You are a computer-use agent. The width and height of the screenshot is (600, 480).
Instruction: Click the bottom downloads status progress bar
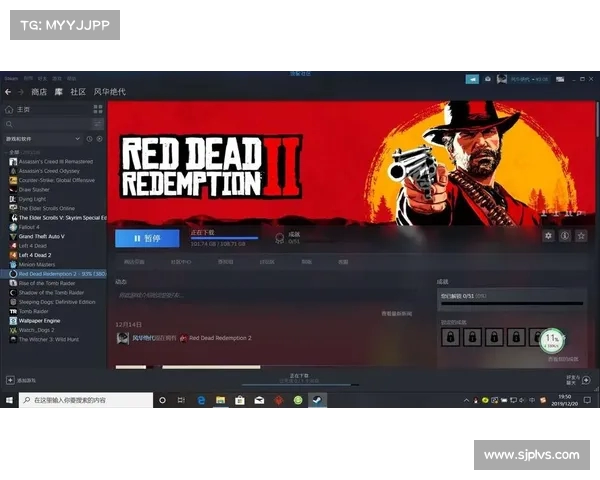coord(300,385)
